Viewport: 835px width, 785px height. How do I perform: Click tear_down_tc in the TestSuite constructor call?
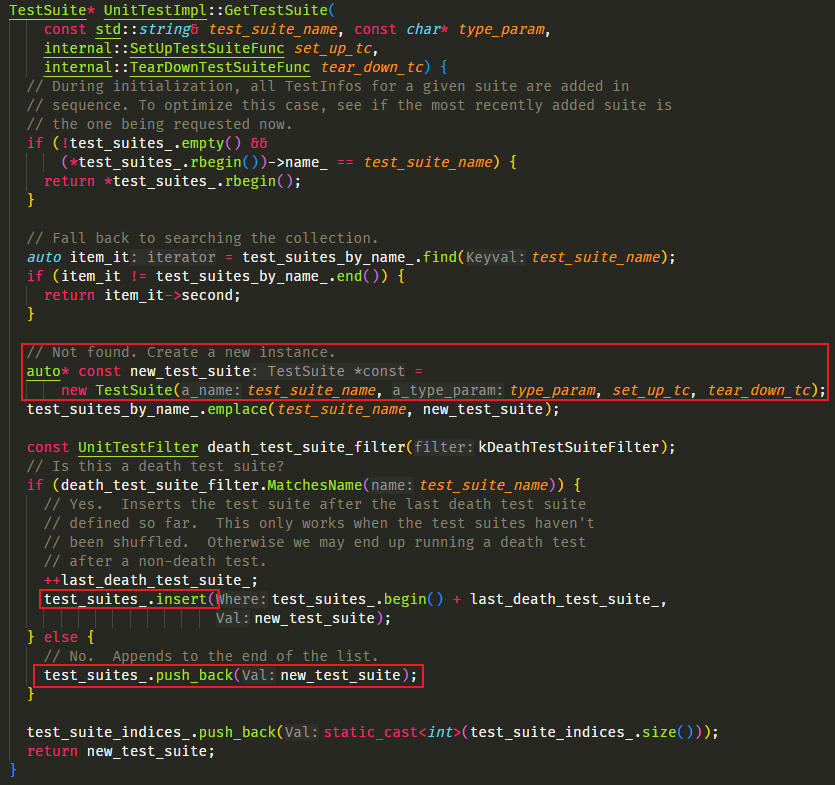click(759, 390)
